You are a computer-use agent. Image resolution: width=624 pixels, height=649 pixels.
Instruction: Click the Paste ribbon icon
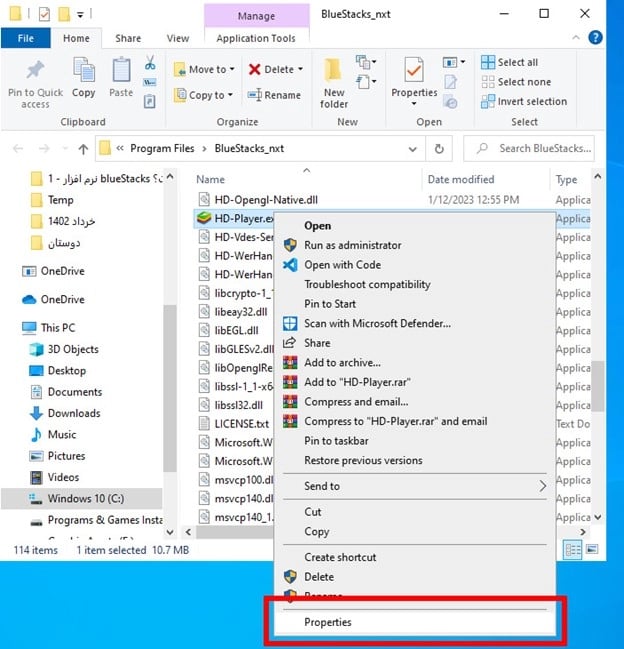click(121, 70)
